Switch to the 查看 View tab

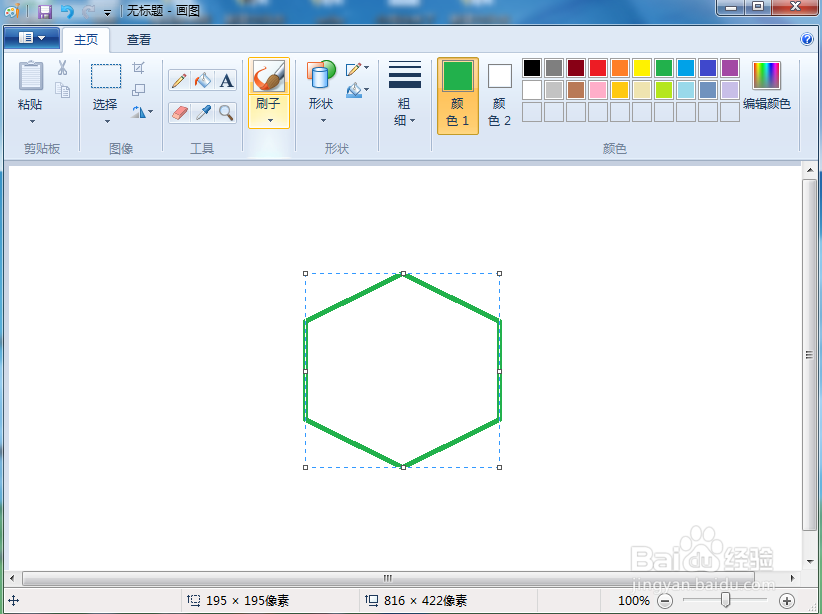point(138,40)
